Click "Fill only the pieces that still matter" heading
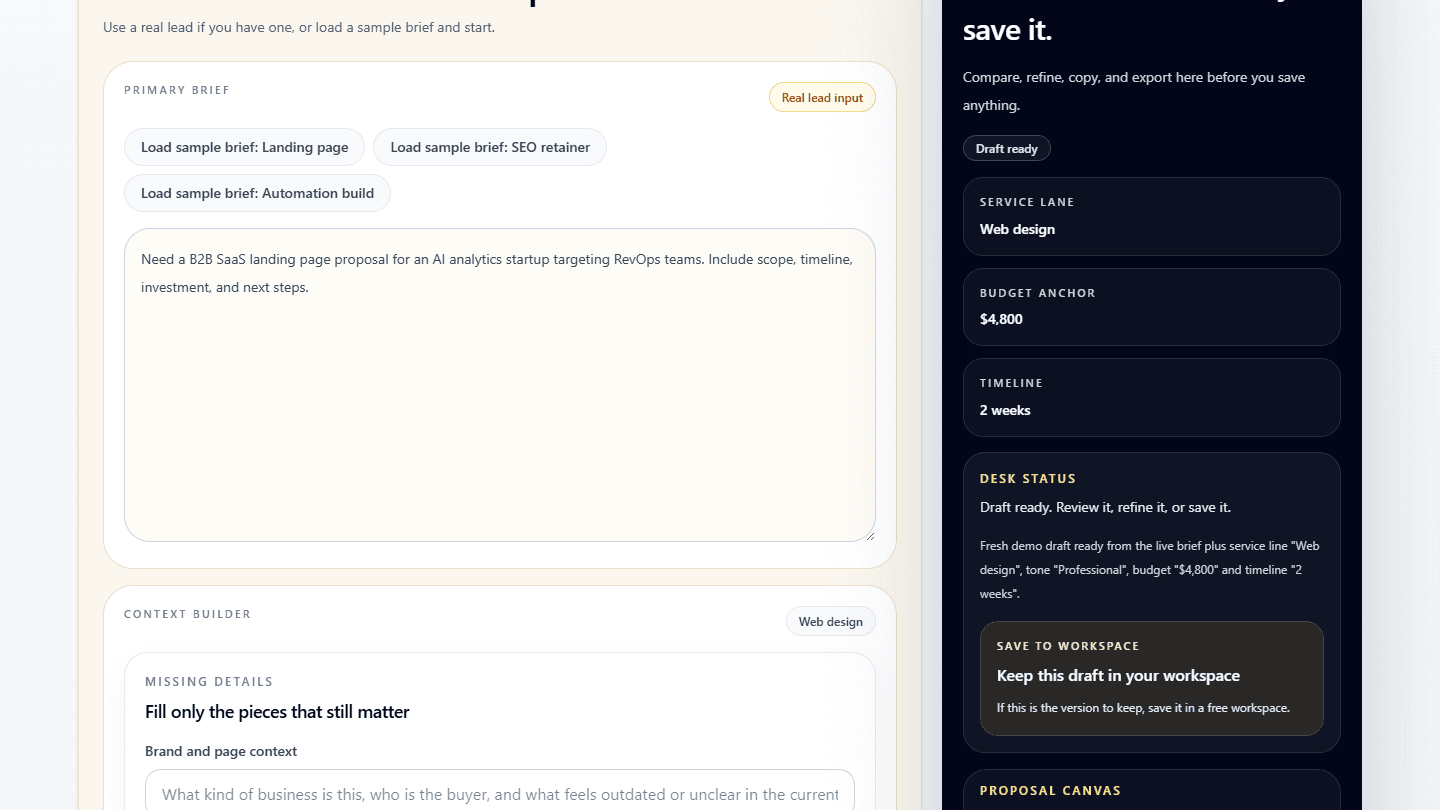Viewport: 1440px width, 810px height. pyautogui.click(x=276, y=711)
